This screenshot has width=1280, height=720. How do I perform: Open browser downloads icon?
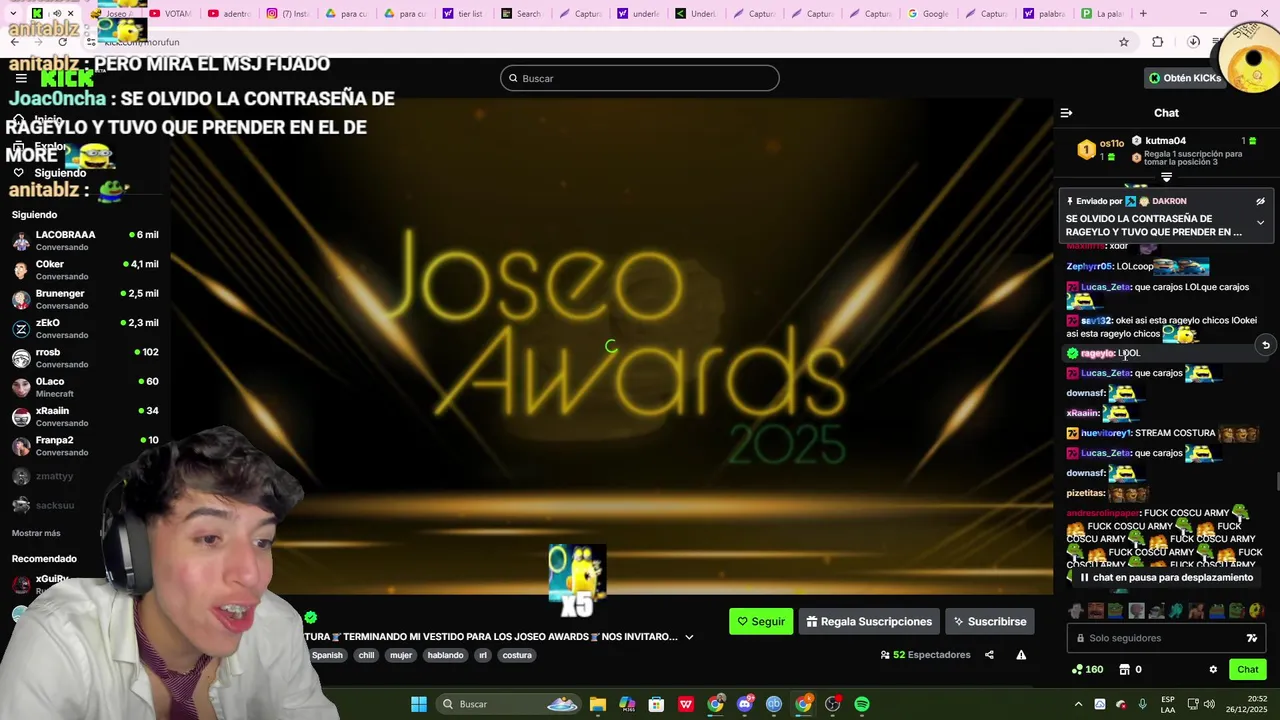coord(1193,42)
